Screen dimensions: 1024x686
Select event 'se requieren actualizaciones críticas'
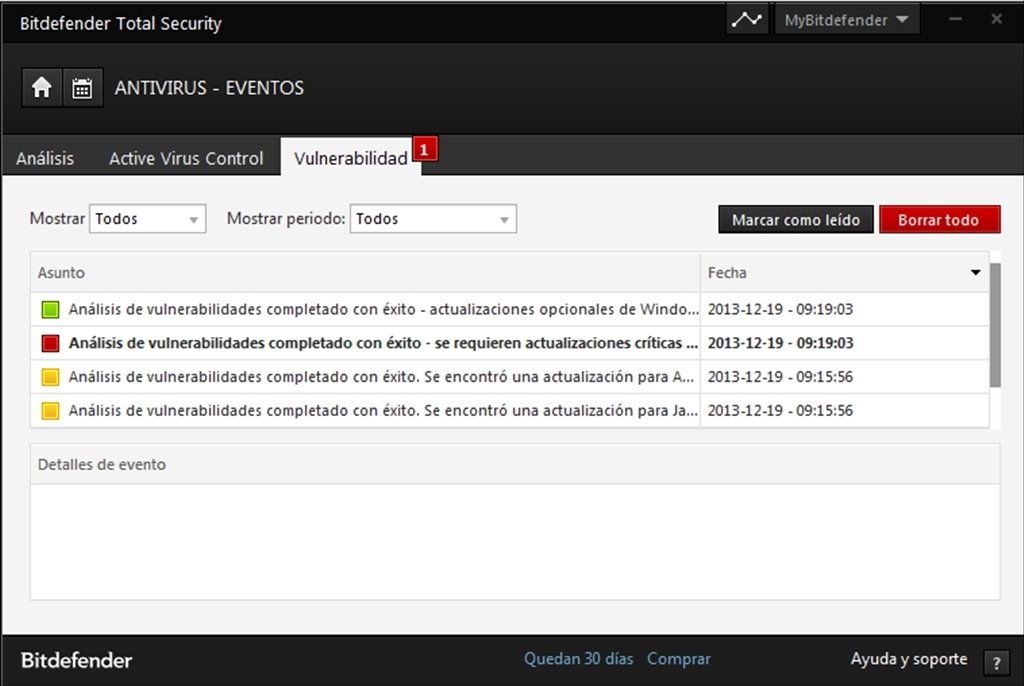tap(383, 343)
